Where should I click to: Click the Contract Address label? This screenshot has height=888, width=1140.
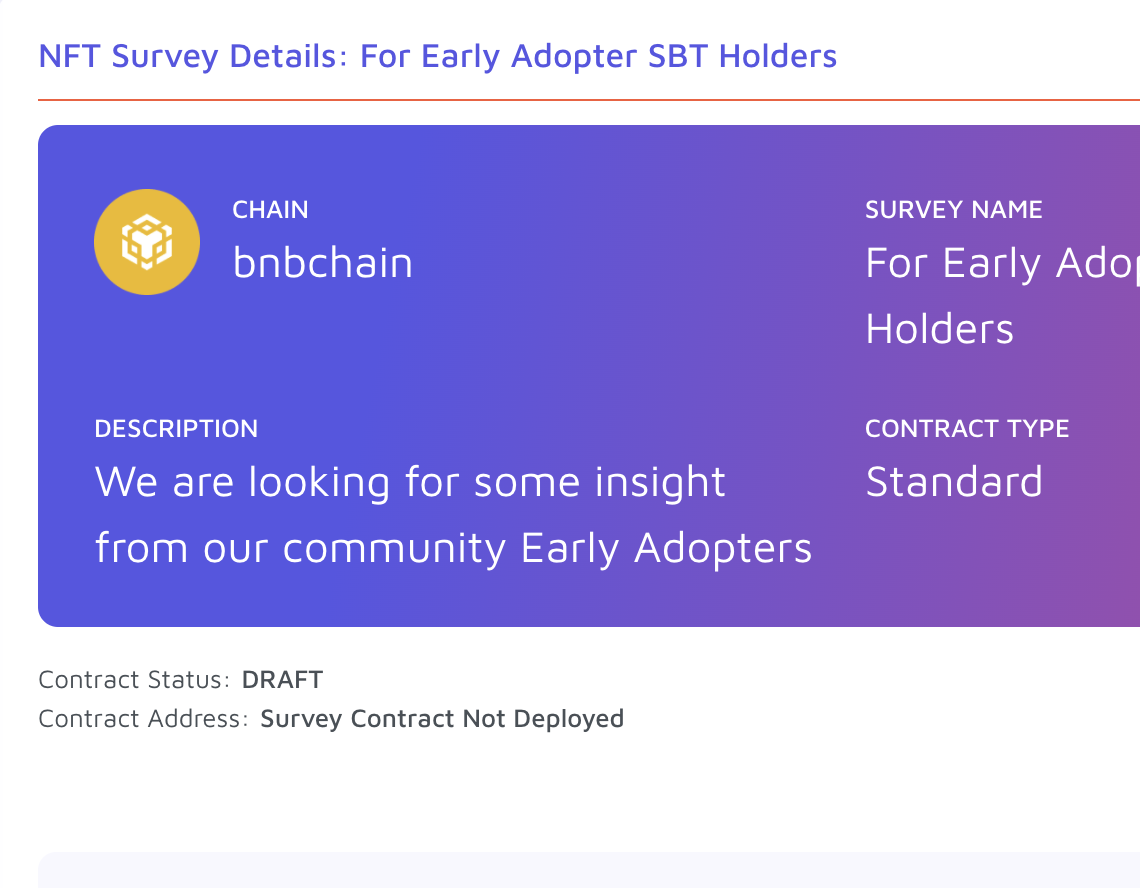point(143,719)
